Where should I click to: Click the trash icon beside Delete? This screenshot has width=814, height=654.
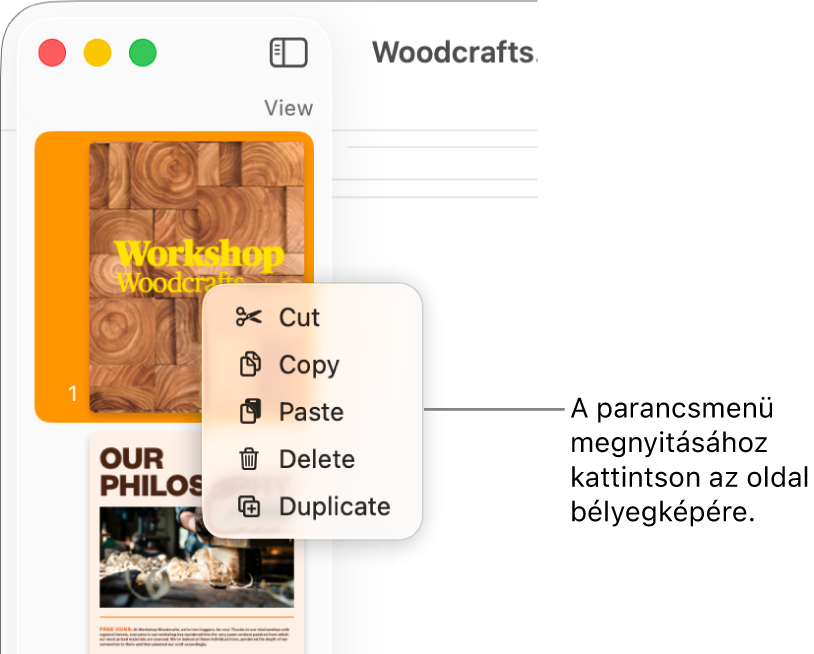(249, 459)
